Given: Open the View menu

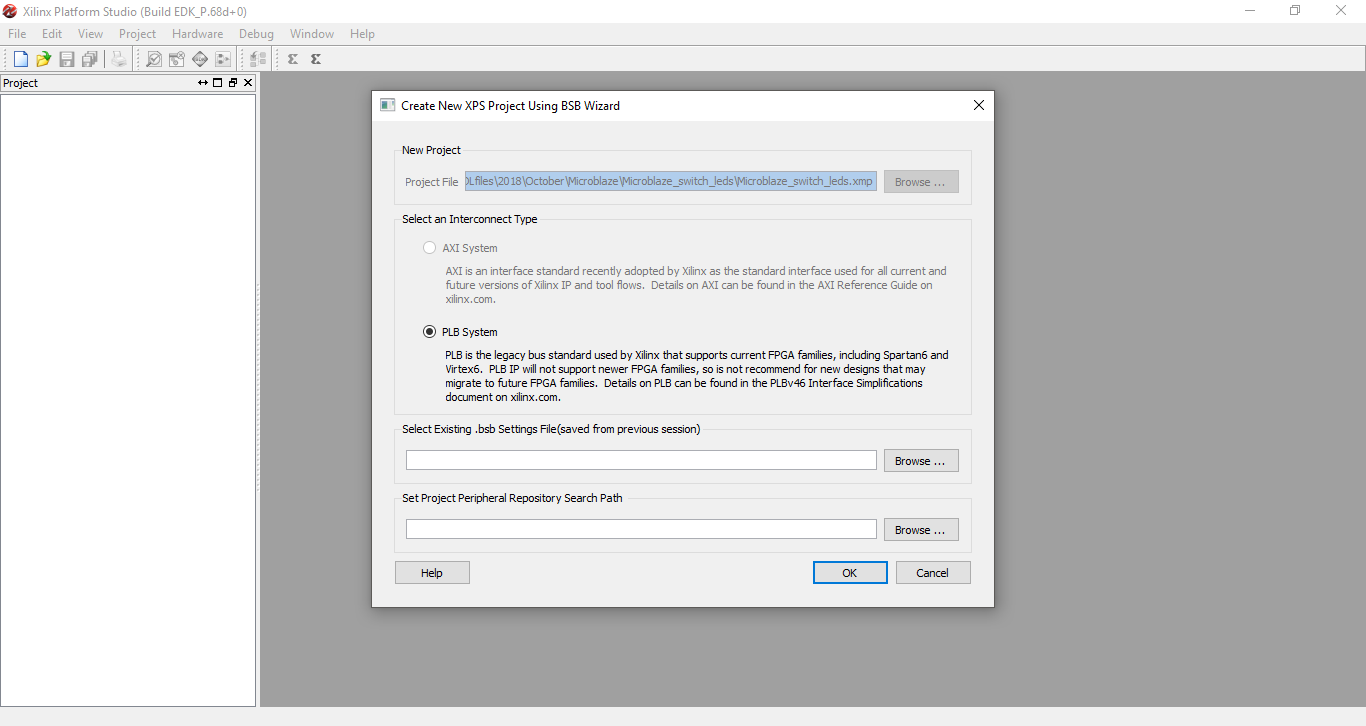Looking at the screenshot, I should 90,34.
